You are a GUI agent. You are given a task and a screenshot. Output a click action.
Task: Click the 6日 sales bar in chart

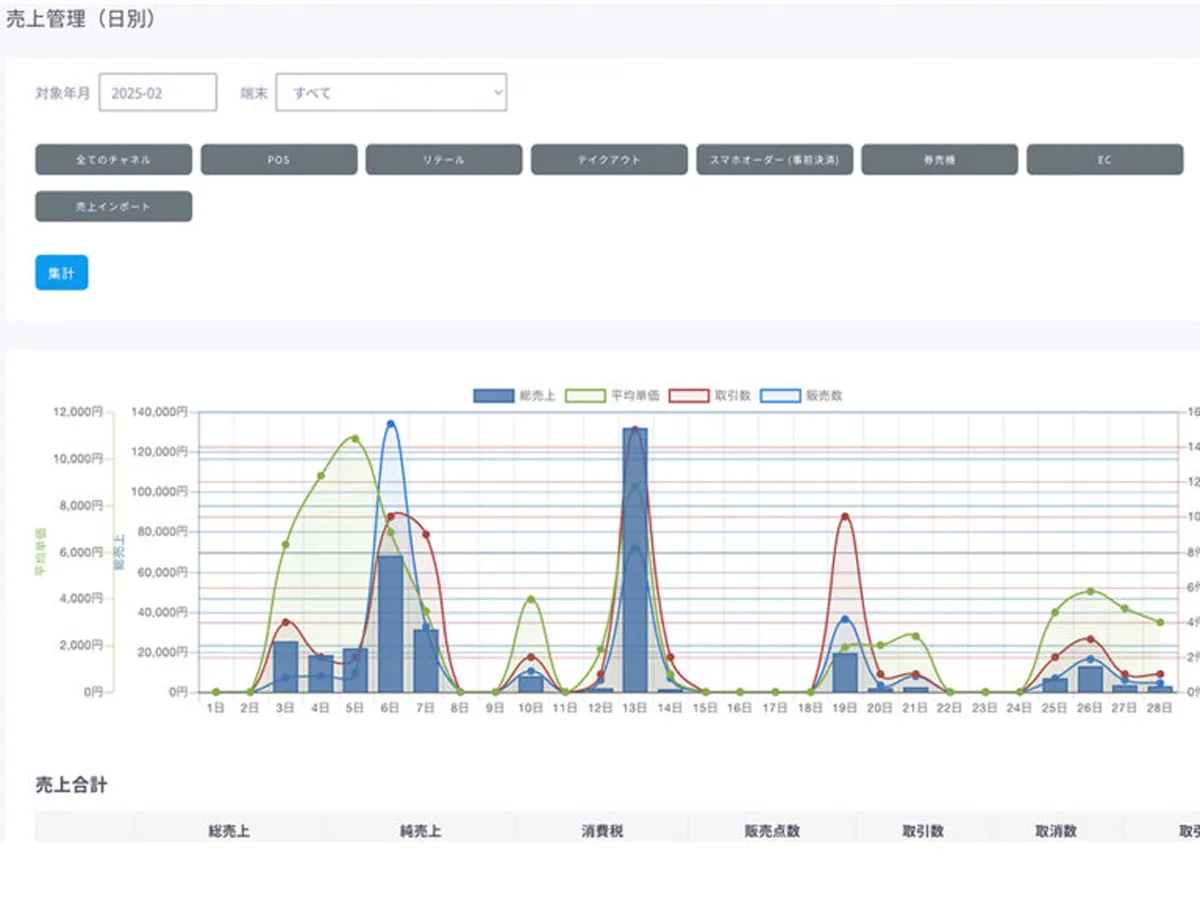point(390,625)
